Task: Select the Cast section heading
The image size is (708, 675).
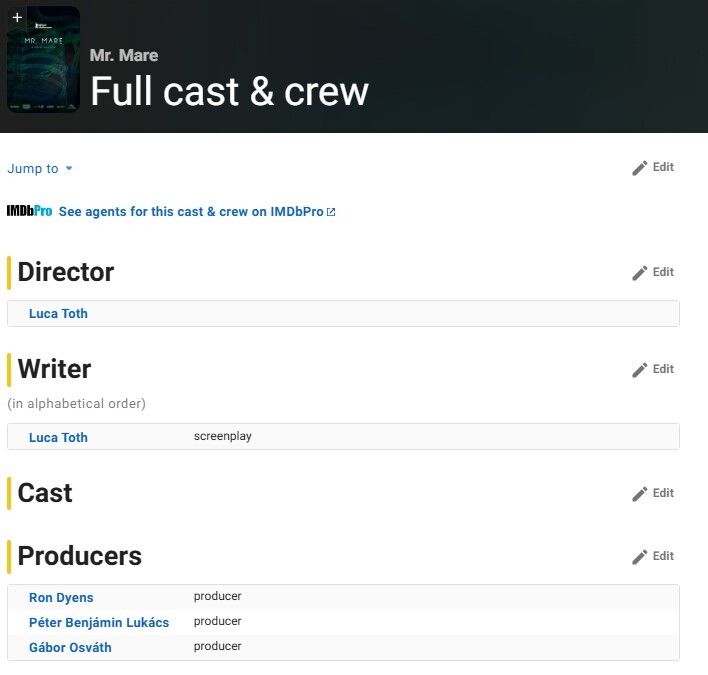Action: [x=45, y=493]
